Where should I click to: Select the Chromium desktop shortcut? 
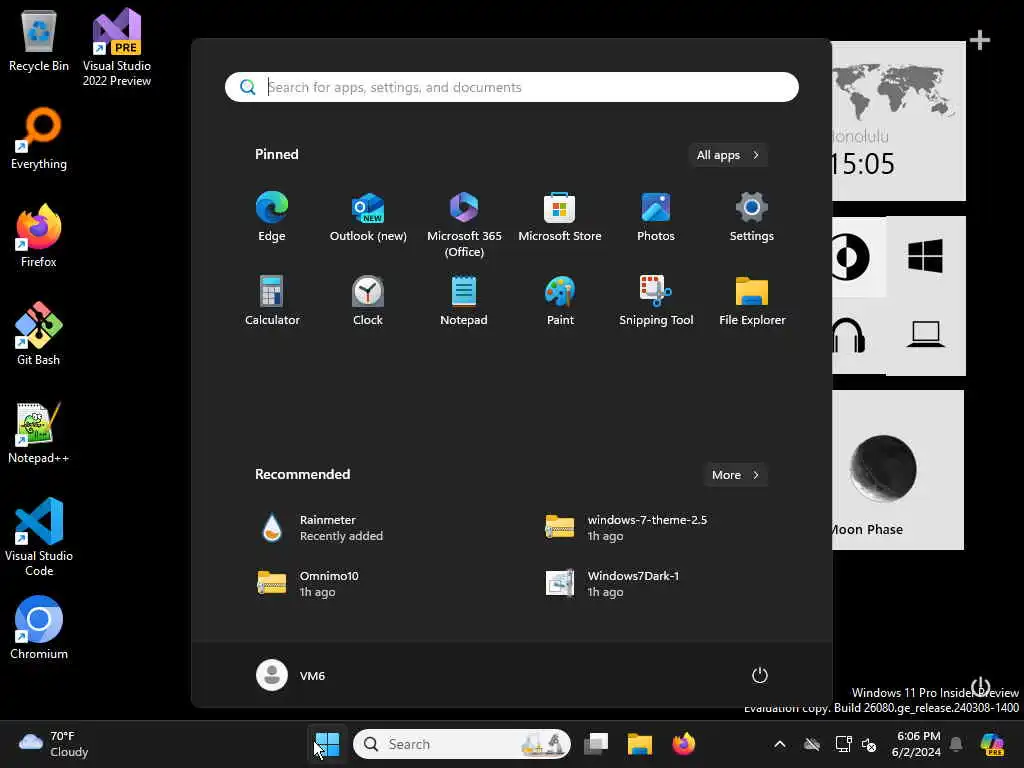point(39,628)
